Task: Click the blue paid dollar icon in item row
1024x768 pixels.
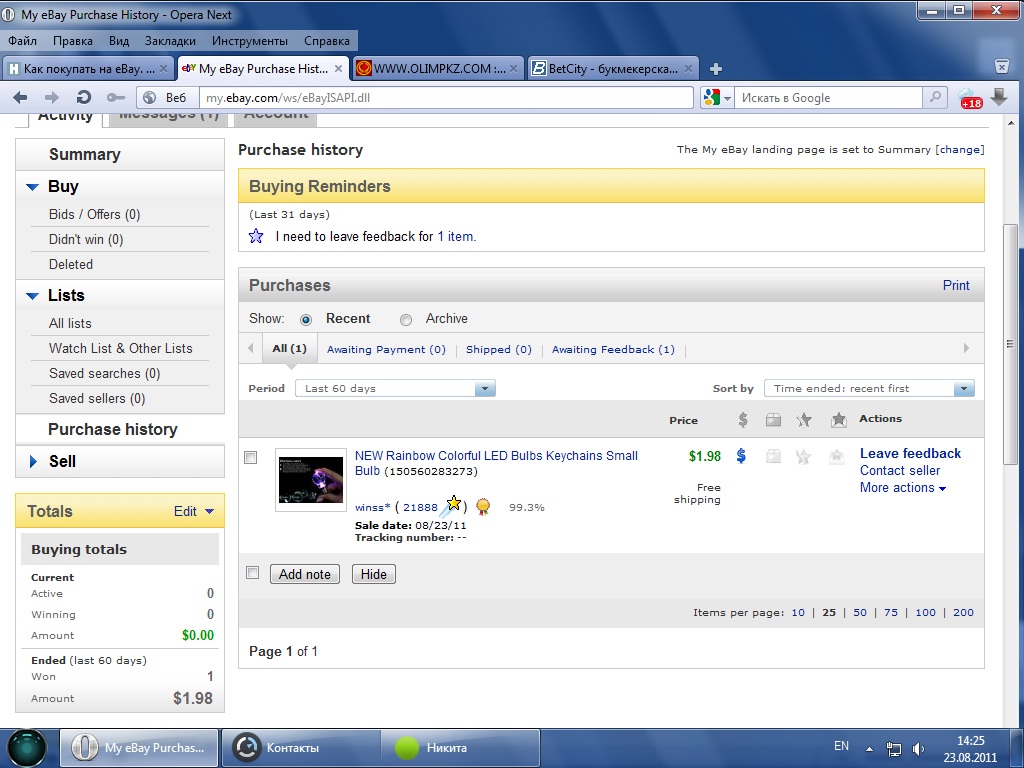Action: click(741, 456)
